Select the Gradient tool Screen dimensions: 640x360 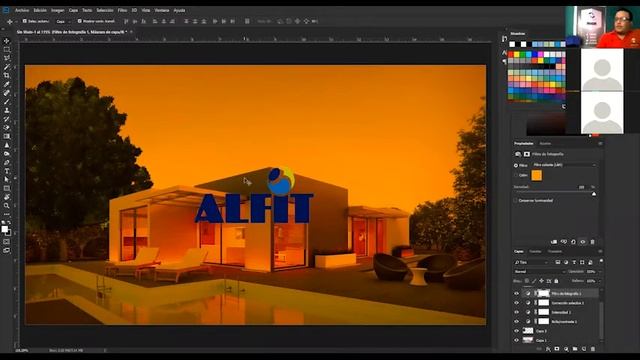tap(7, 136)
